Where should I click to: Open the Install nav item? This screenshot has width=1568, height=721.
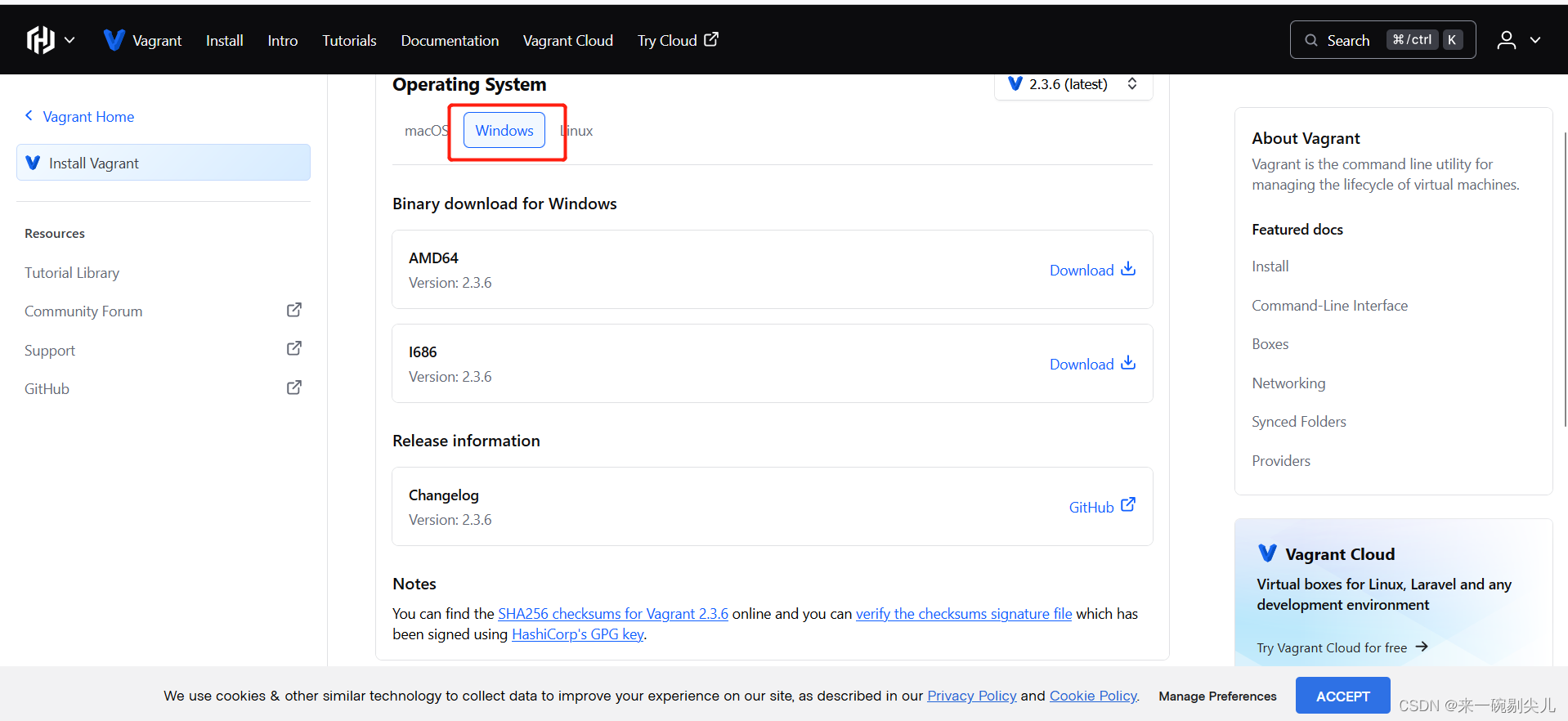tap(224, 40)
